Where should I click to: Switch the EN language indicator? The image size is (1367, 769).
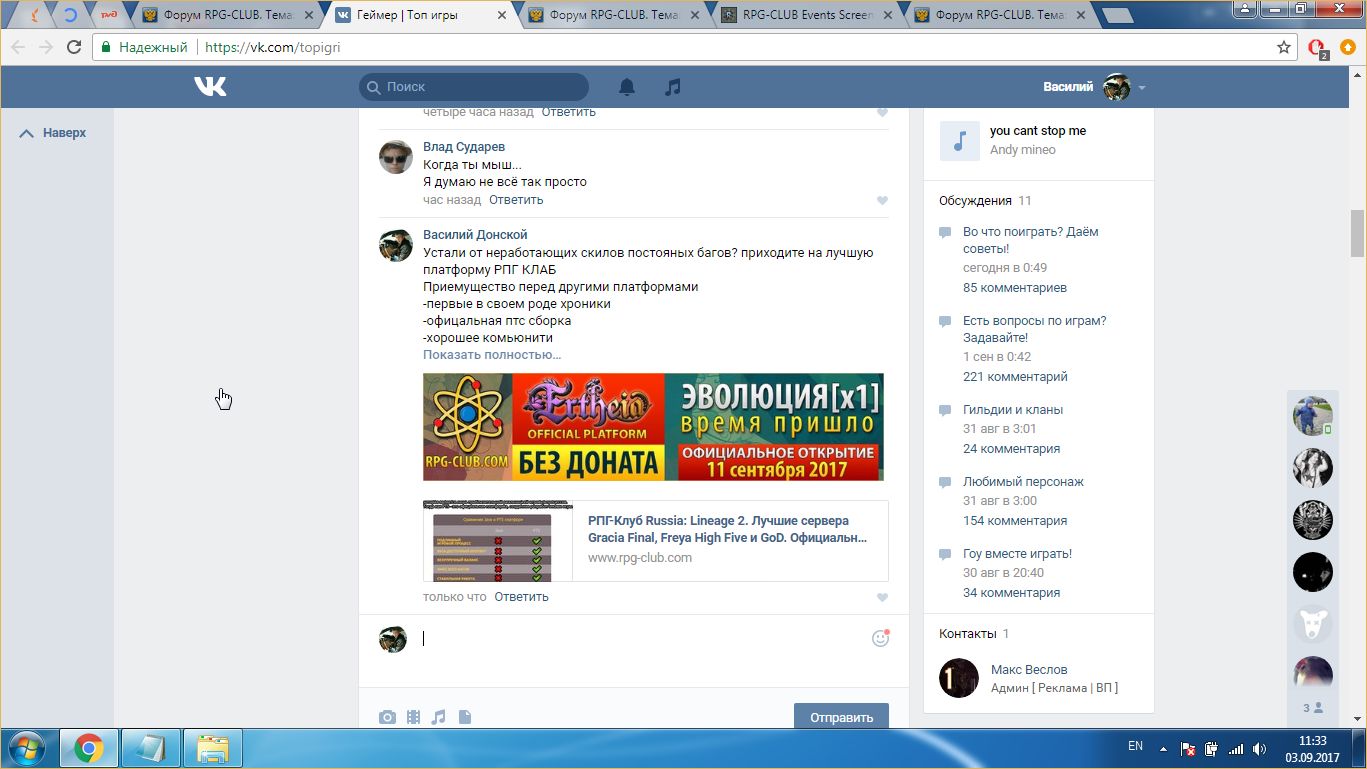click(x=1135, y=746)
